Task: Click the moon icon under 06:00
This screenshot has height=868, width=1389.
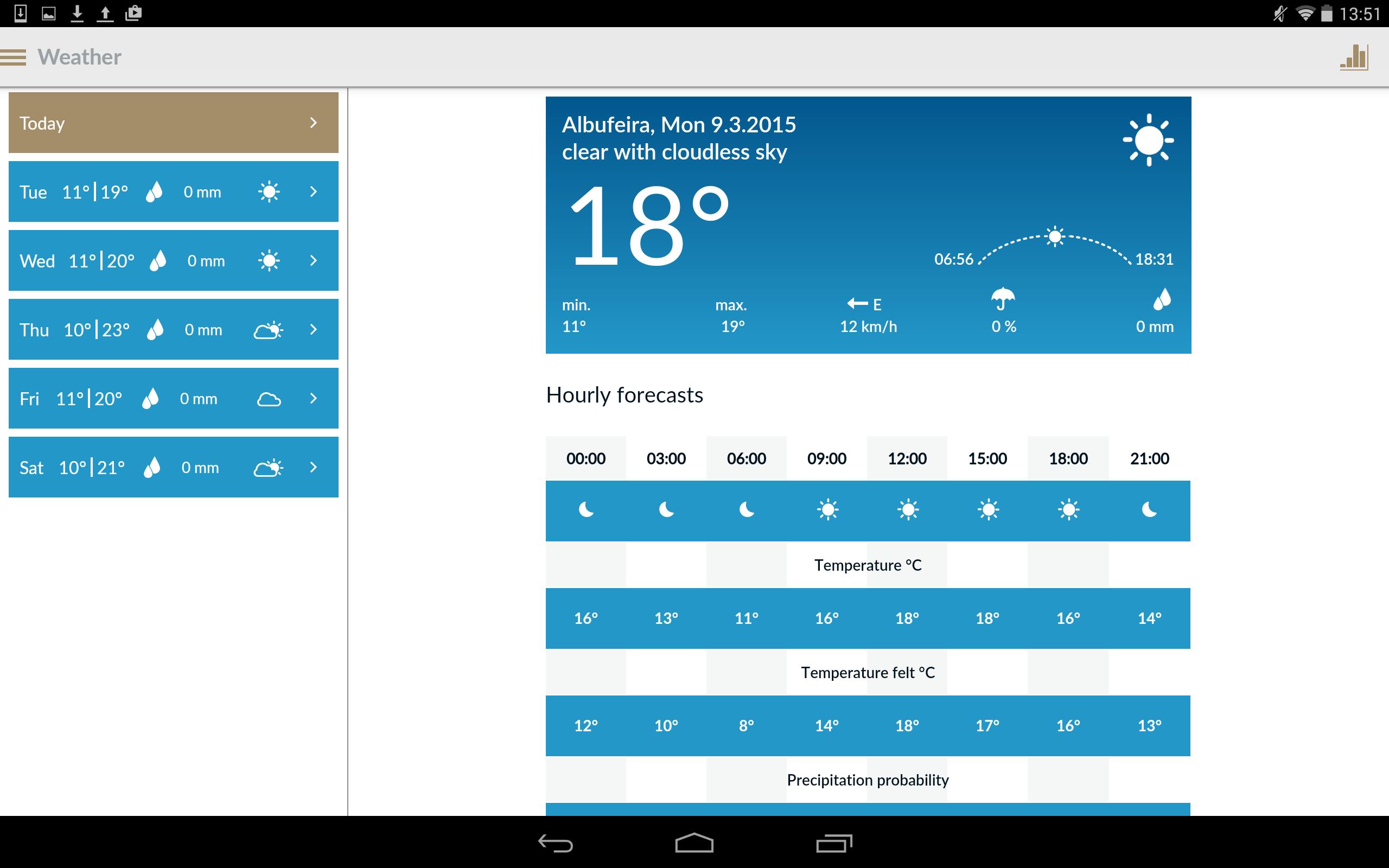Action: tap(747, 509)
